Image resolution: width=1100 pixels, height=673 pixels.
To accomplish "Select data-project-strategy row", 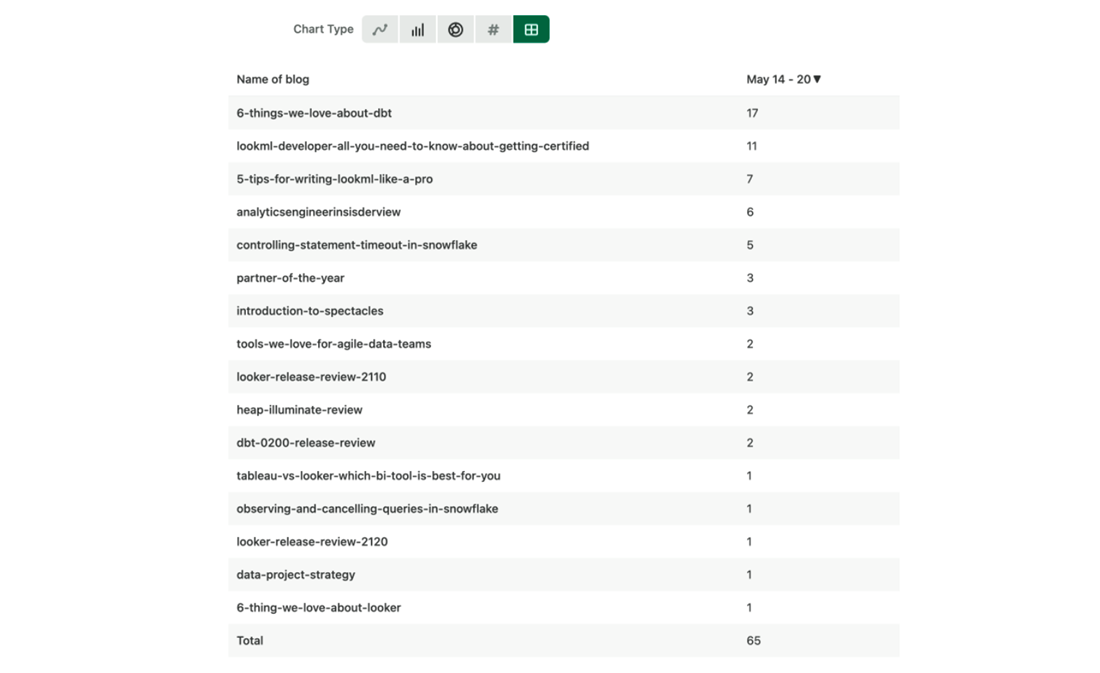I will (x=564, y=575).
